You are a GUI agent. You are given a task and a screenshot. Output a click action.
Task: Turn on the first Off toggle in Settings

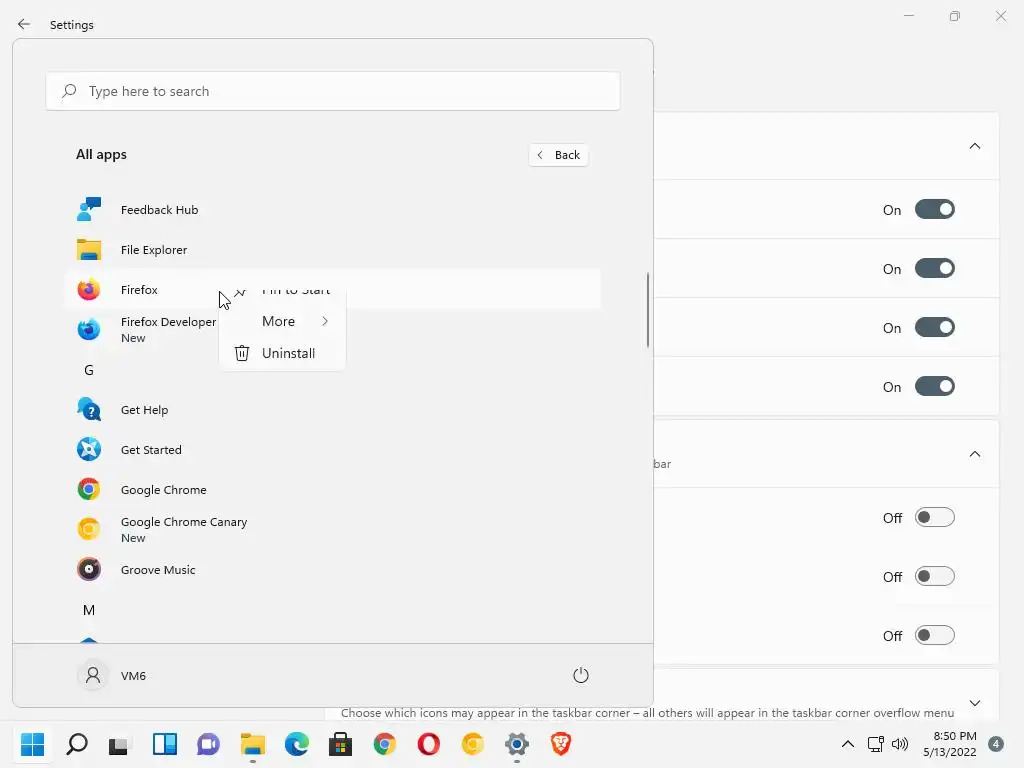coord(935,517)
